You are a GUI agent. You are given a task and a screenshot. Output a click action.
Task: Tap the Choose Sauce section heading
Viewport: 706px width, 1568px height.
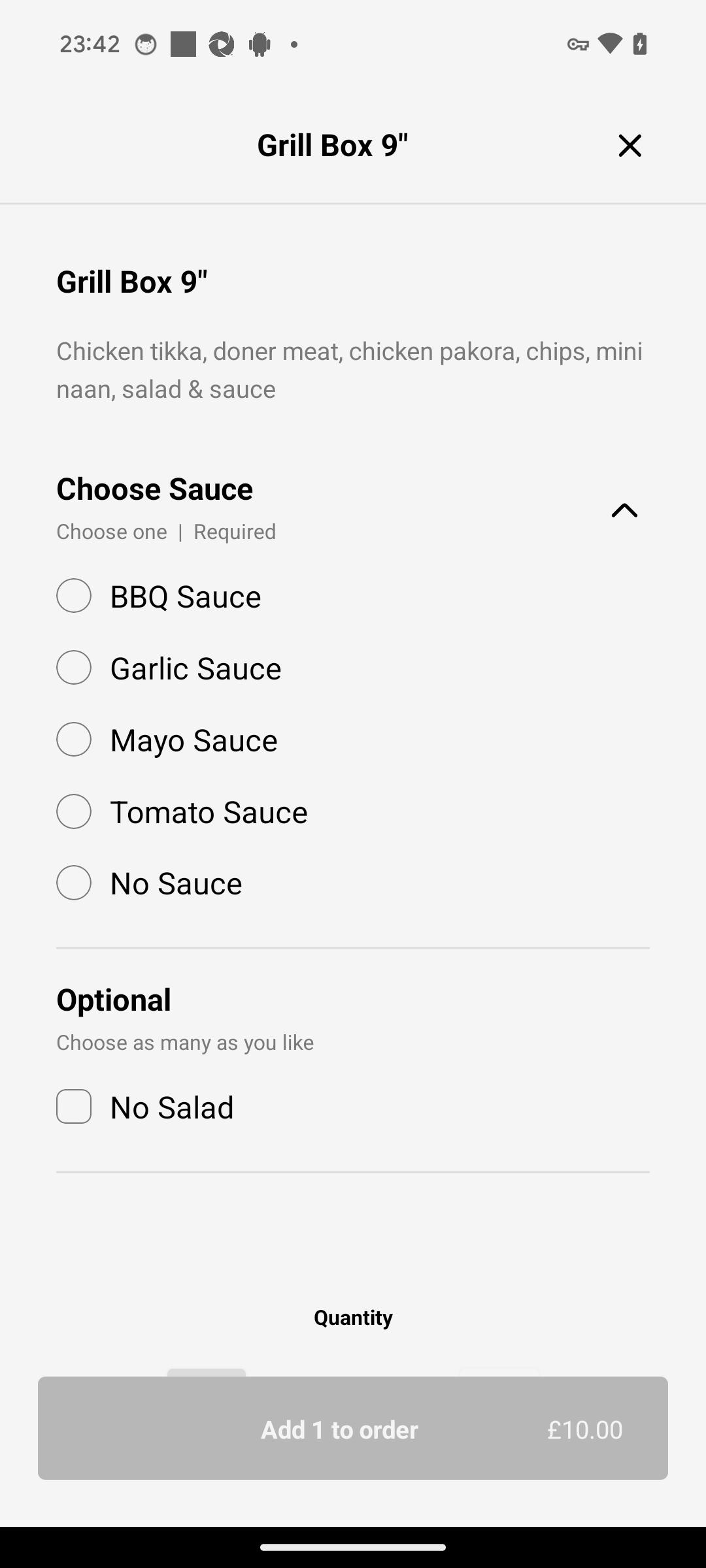click(154, 489)
